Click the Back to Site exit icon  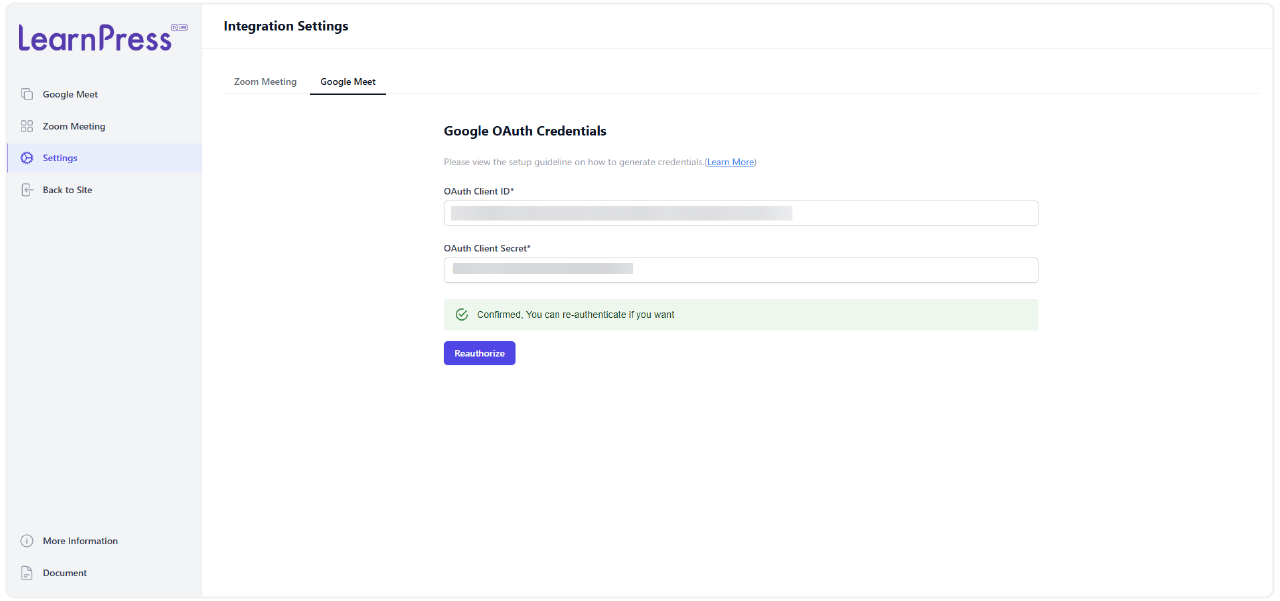pyautogui.click(x=27, y=190)
